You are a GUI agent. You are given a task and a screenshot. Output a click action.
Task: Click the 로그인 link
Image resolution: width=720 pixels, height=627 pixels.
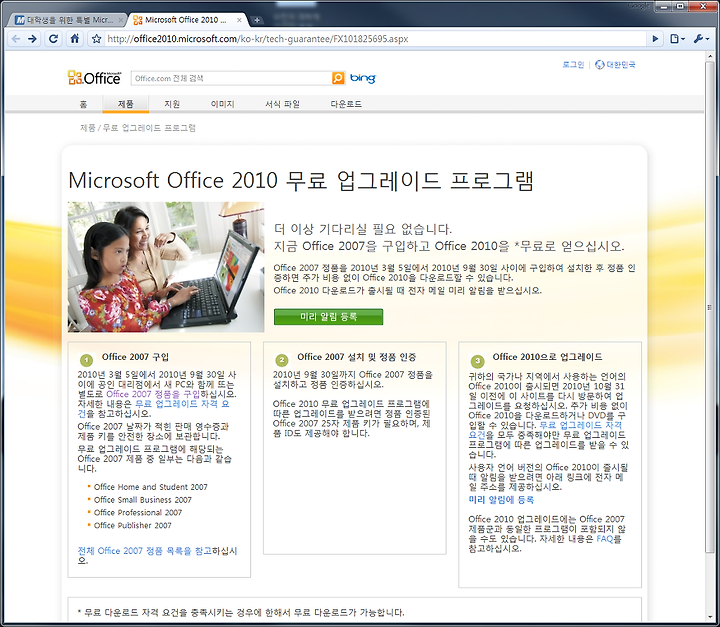(573, 65)
